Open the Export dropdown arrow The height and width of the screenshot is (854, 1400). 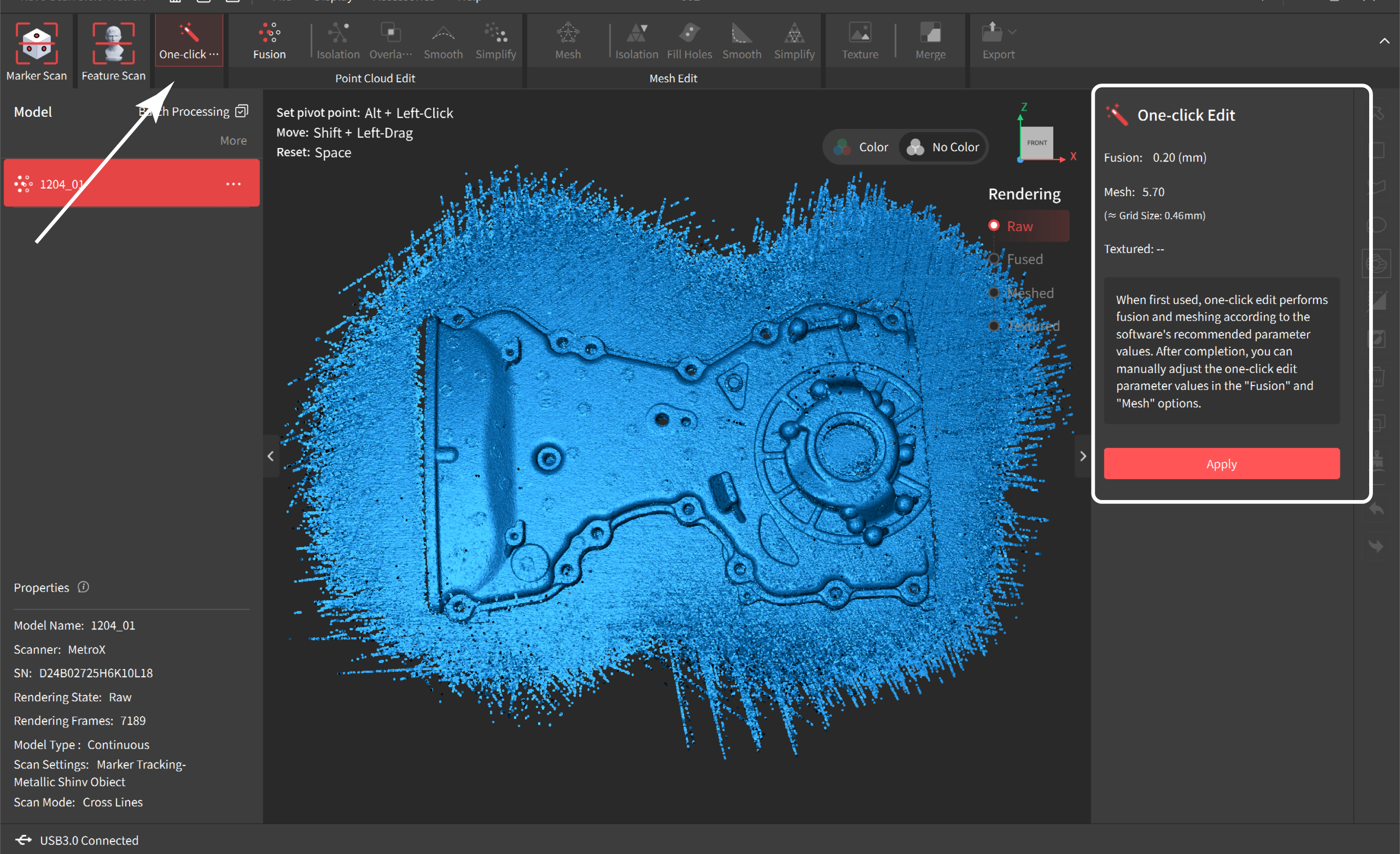1012,32
